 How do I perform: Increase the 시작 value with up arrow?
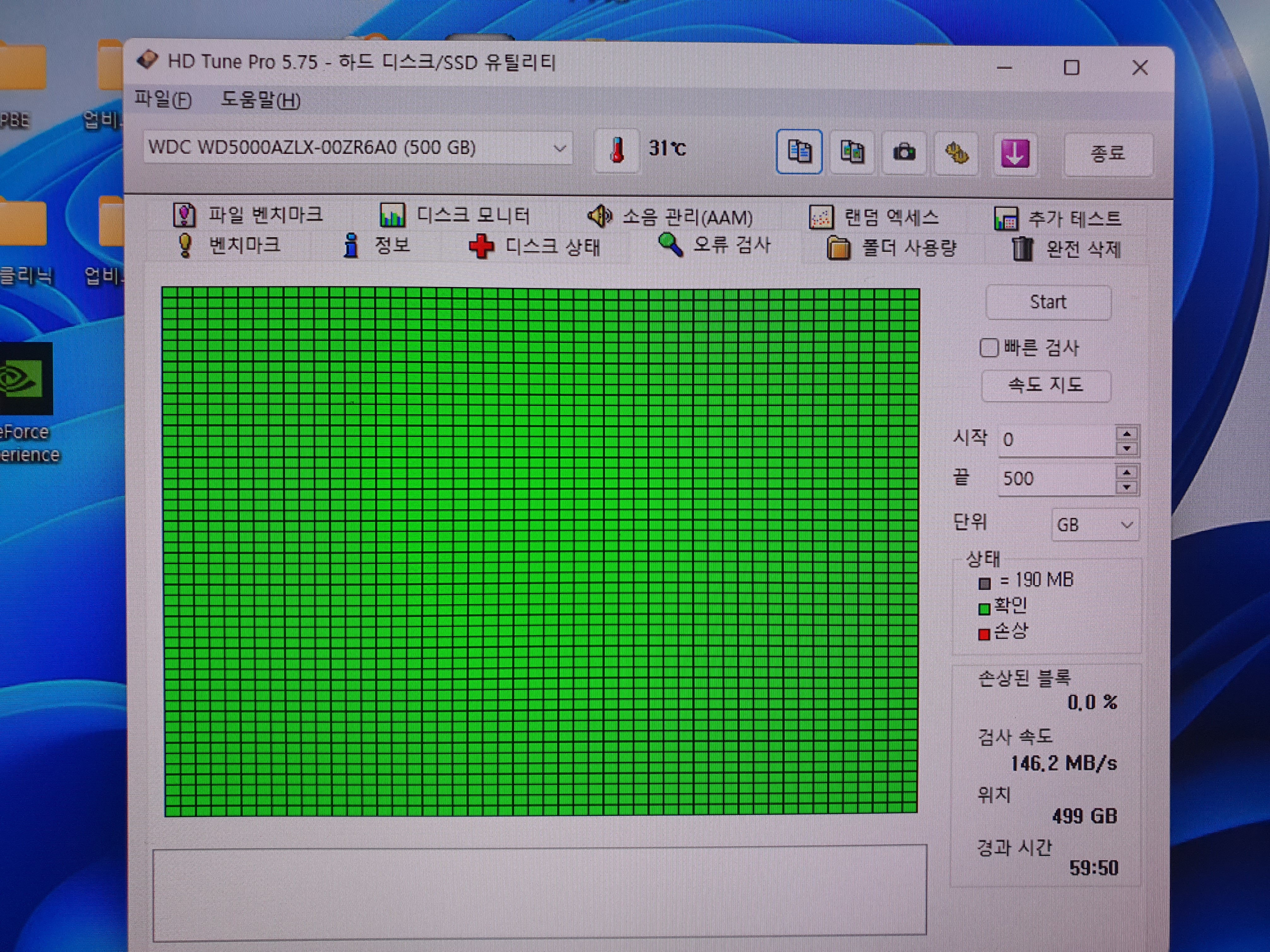(x=1127, y=434)
